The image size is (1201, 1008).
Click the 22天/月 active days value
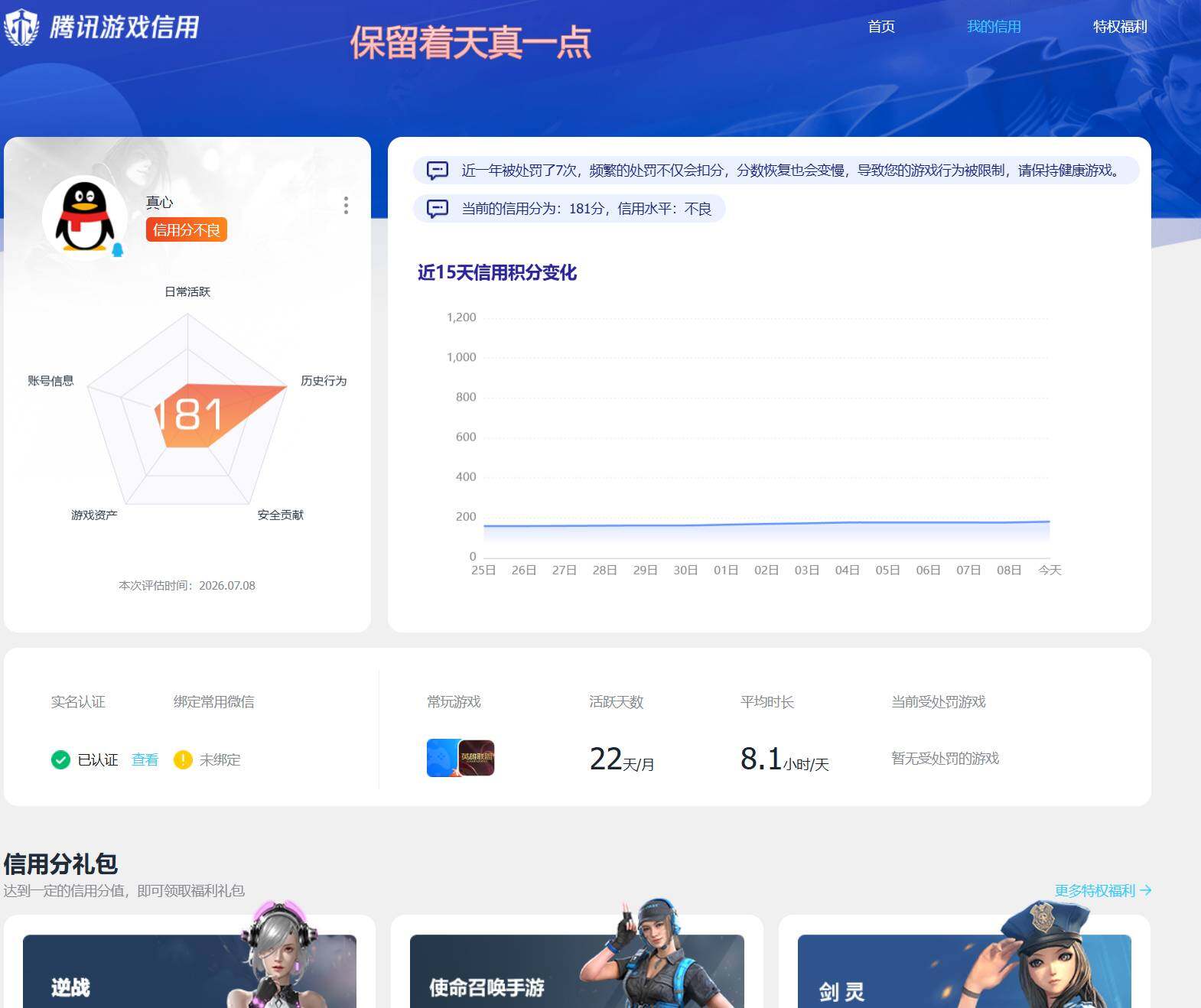pos(621,759)
